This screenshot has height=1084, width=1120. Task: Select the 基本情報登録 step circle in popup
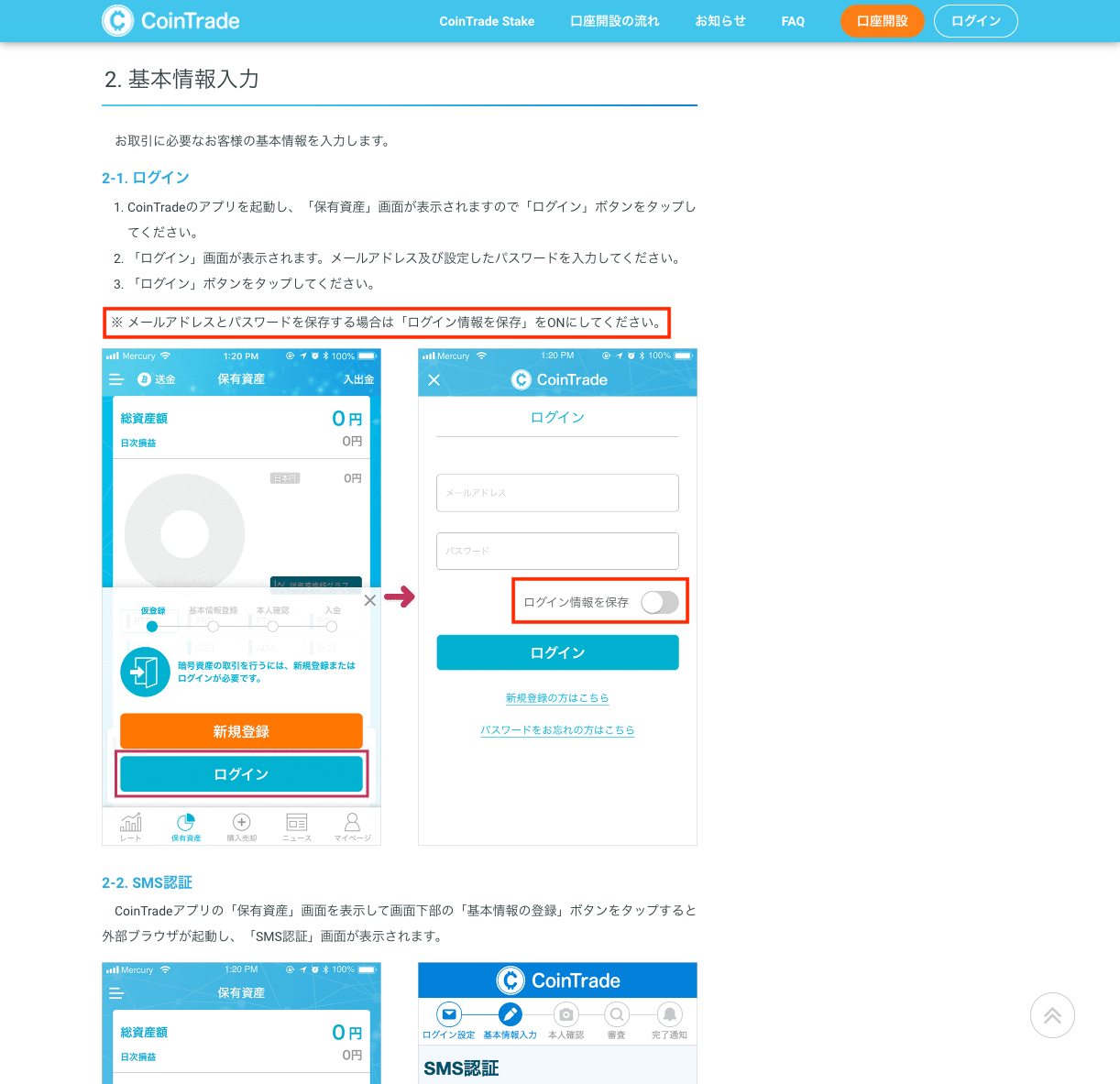(213, 627)
